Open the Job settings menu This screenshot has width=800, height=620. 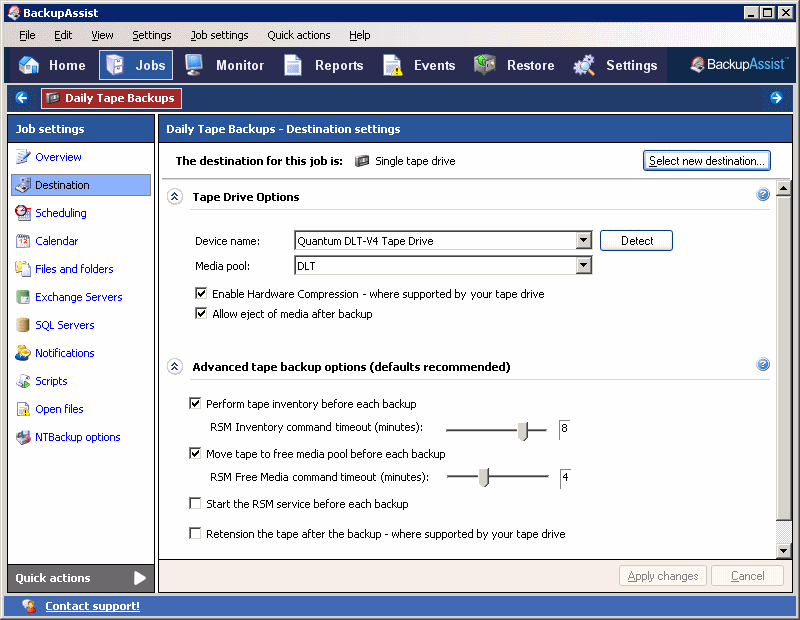[x=219, y=35]
